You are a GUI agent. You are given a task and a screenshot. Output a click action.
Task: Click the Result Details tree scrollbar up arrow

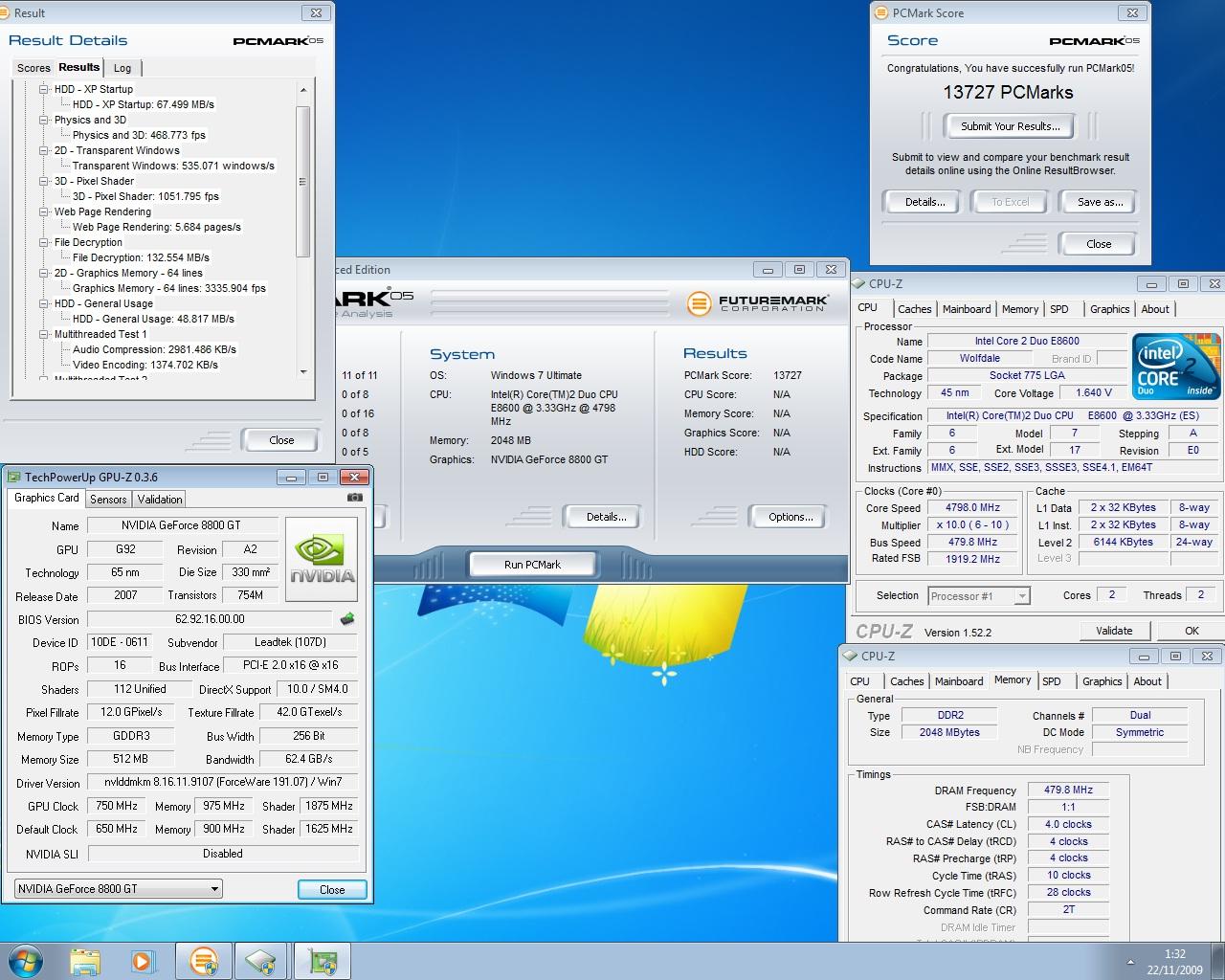(303, 90)
